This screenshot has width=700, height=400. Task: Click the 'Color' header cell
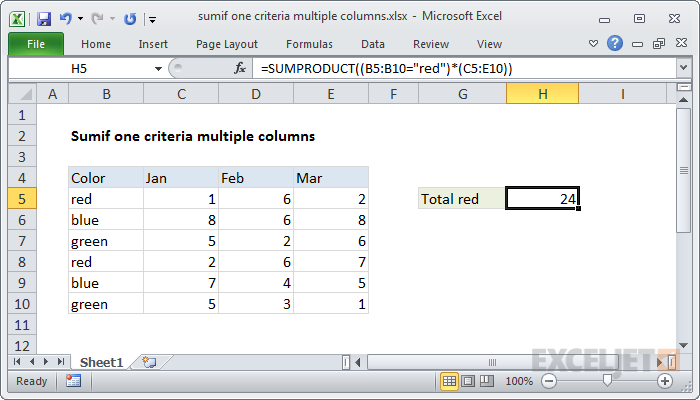coord(106,178)
